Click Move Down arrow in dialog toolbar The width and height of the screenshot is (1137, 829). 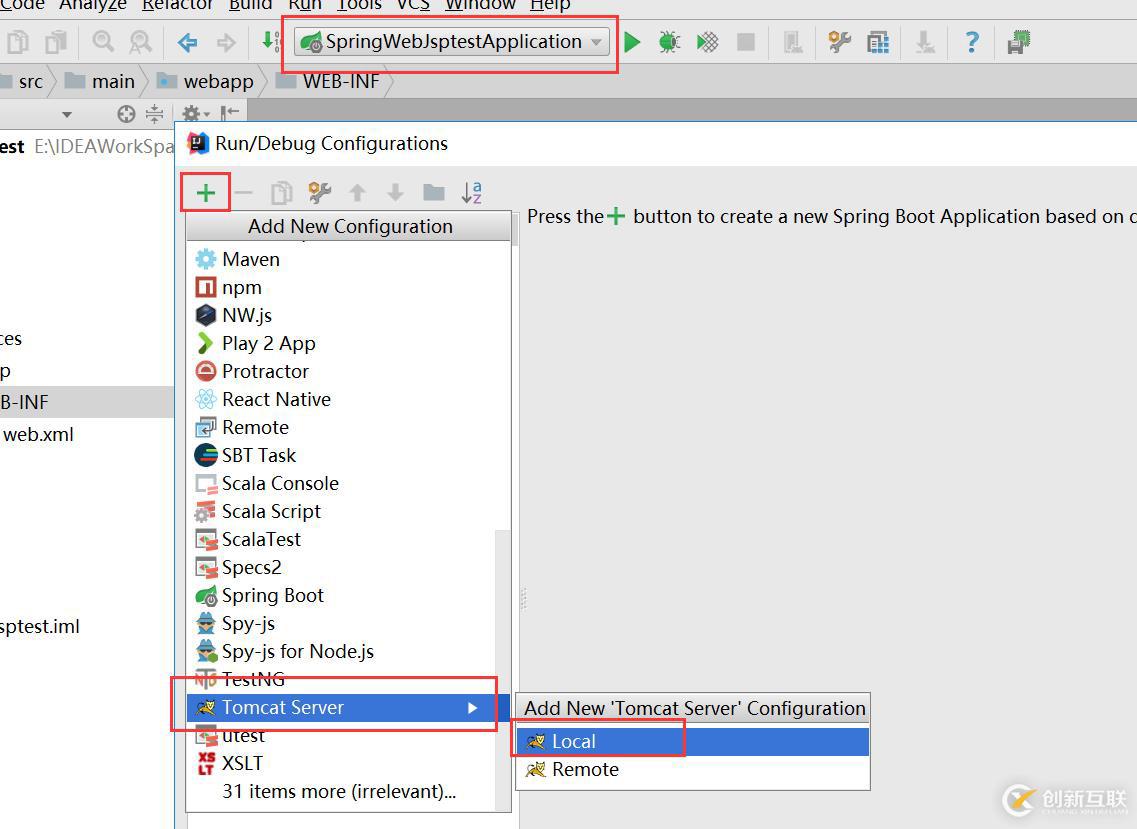coord(395,192)
